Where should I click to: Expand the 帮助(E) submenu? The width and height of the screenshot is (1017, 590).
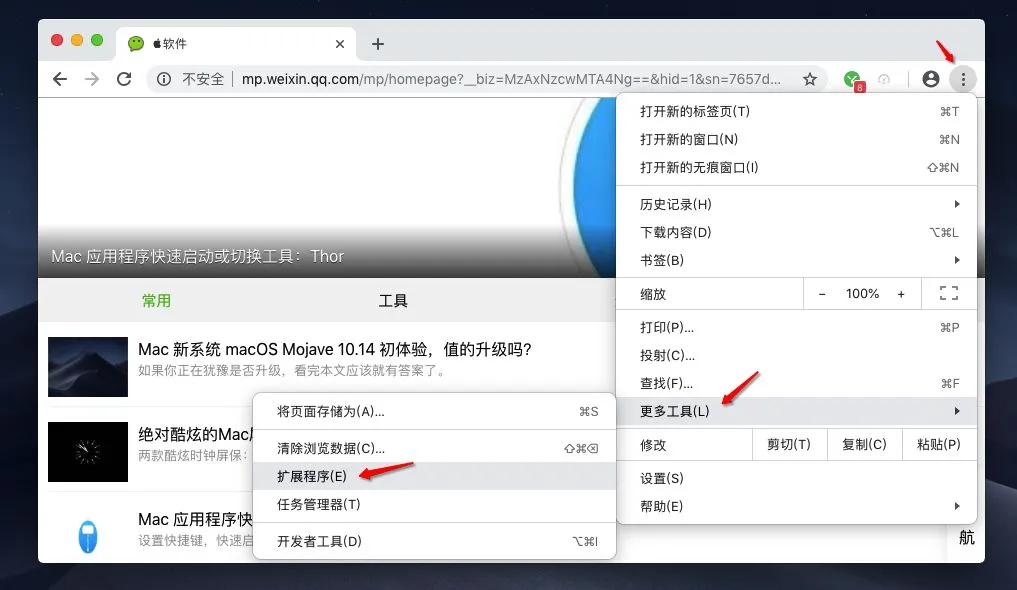coord(796,506)
